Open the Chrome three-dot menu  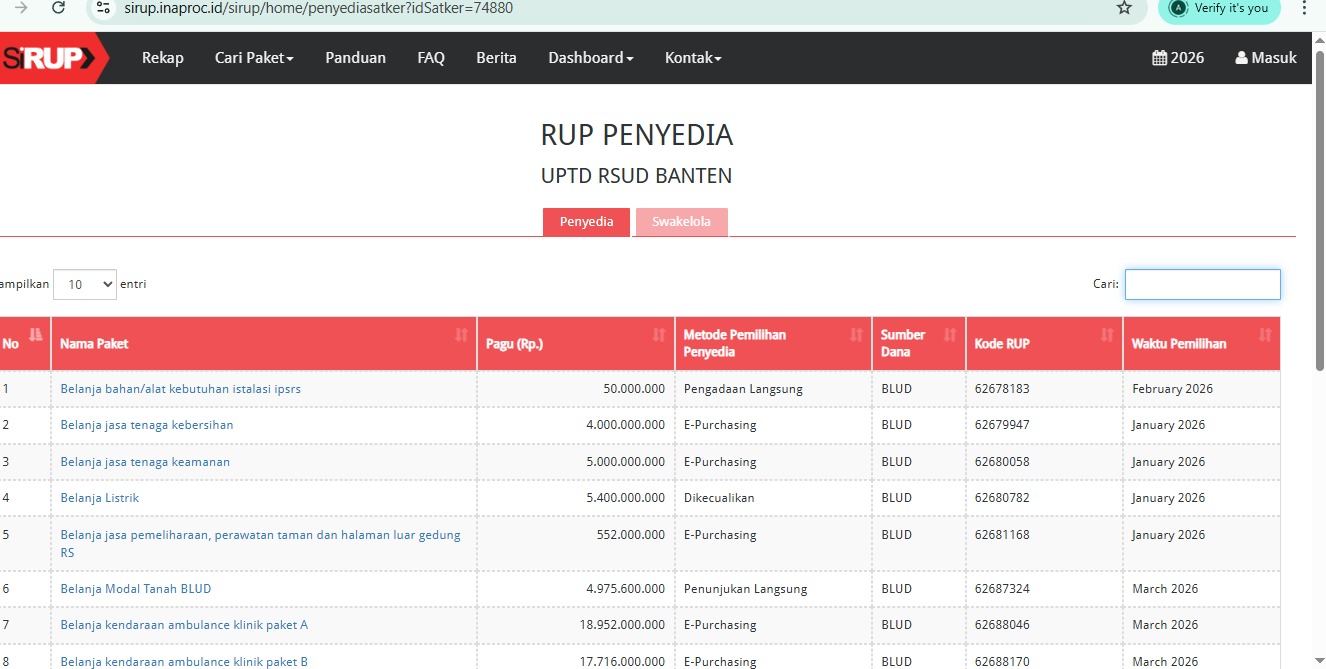[1304, 8]
